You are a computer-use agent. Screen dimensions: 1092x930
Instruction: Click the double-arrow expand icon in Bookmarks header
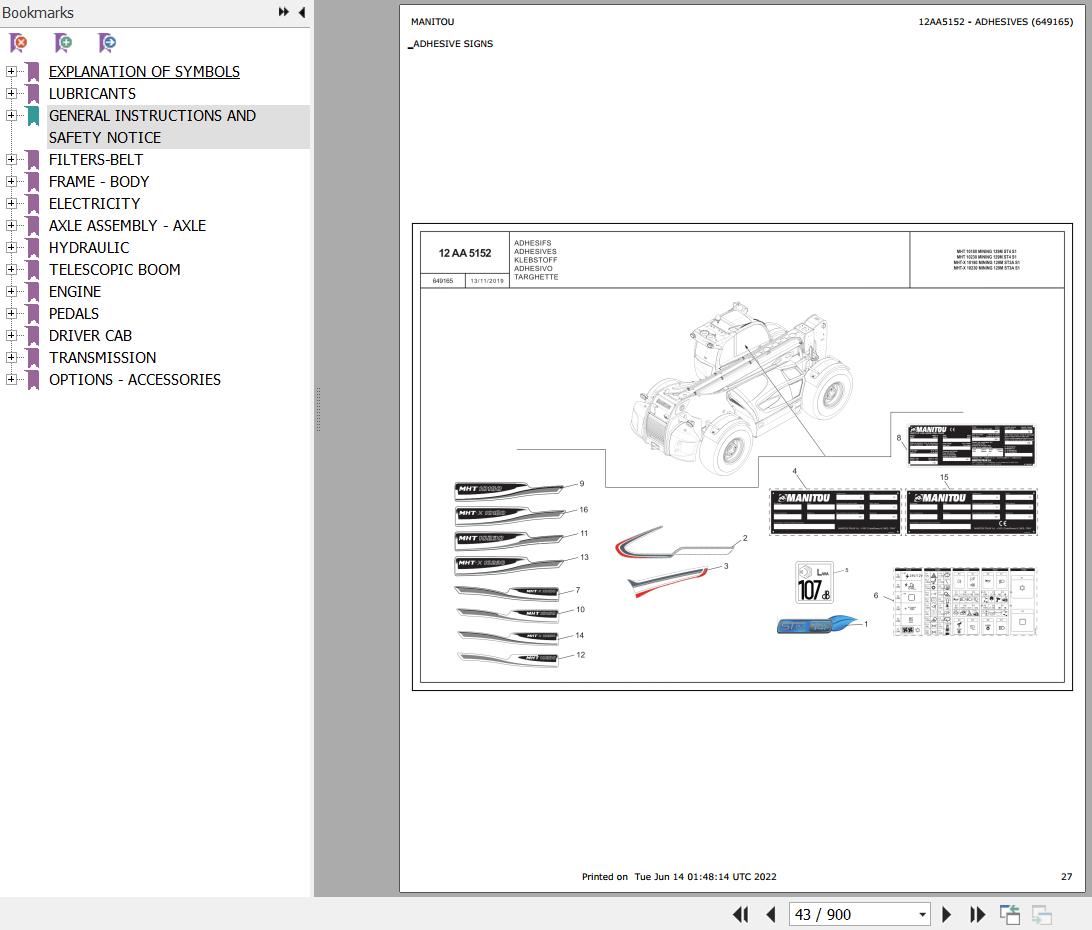[x=283, y=12]
